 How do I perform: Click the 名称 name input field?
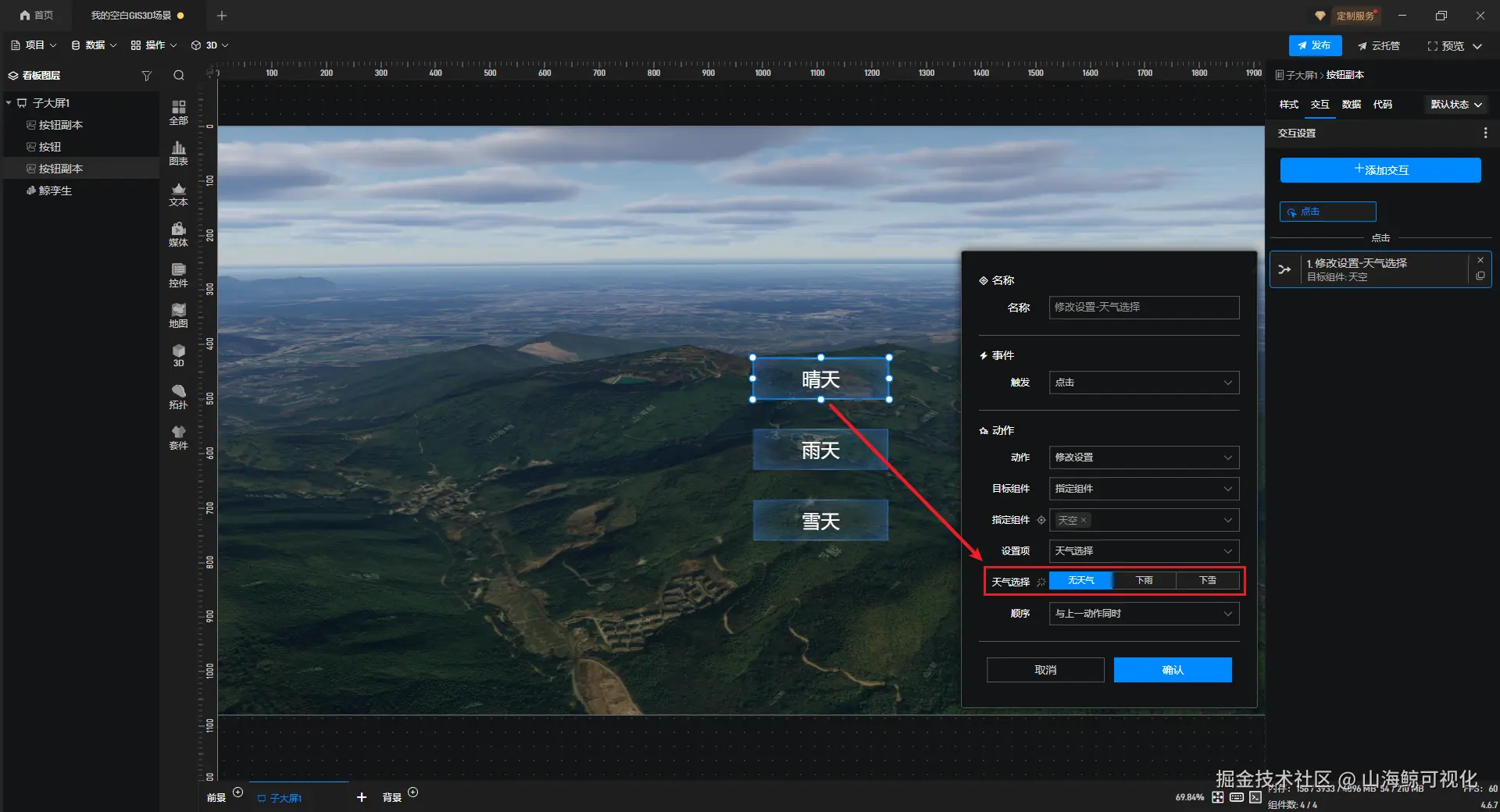1143,308
